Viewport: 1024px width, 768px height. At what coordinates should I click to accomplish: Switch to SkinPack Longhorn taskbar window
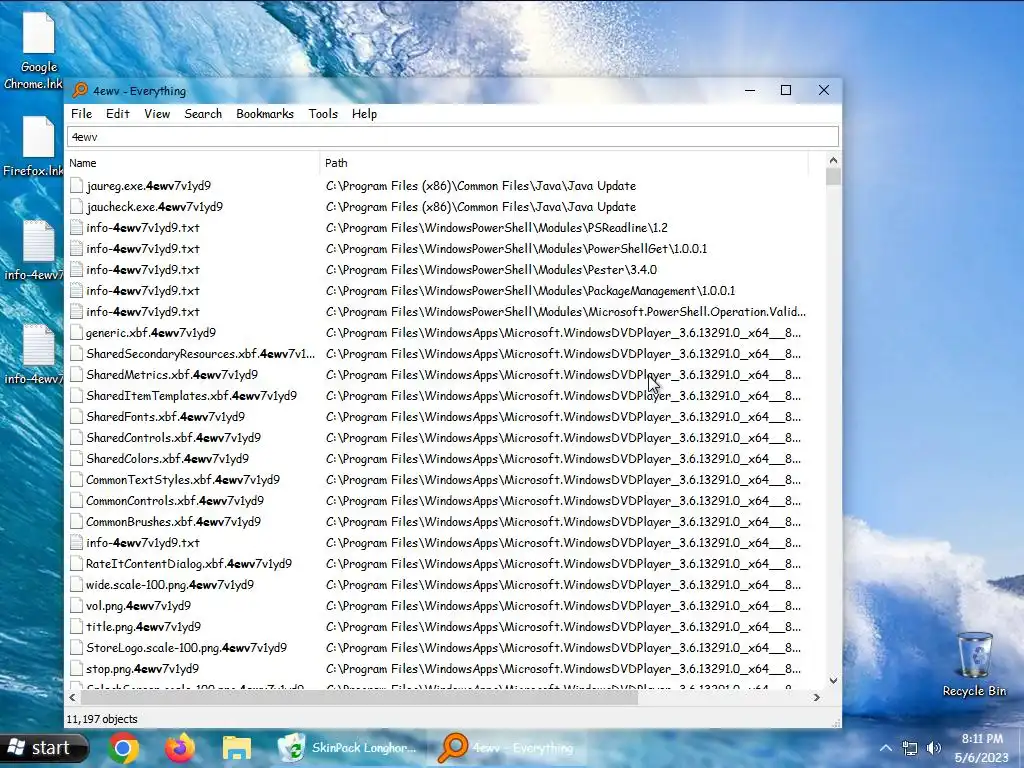[x=347, y=748]
